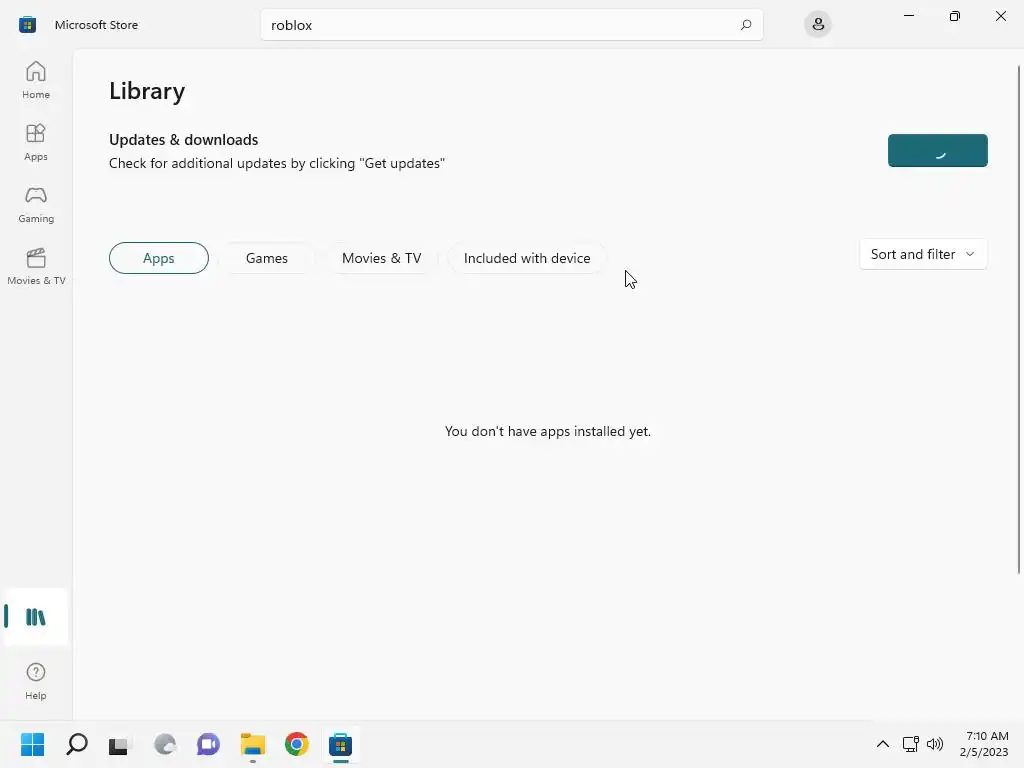Click the search box containing roblox
Screen dimensions: 1024x768
[511, 25]
